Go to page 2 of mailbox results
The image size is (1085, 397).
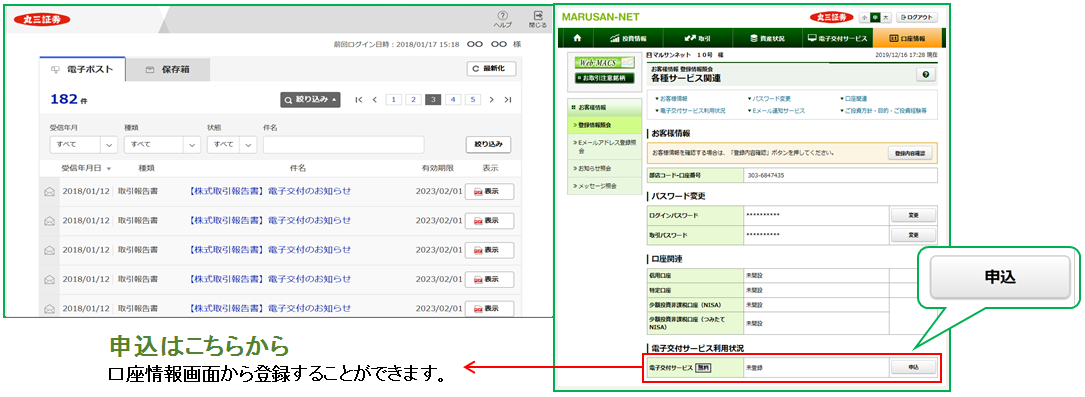[414, 100]
